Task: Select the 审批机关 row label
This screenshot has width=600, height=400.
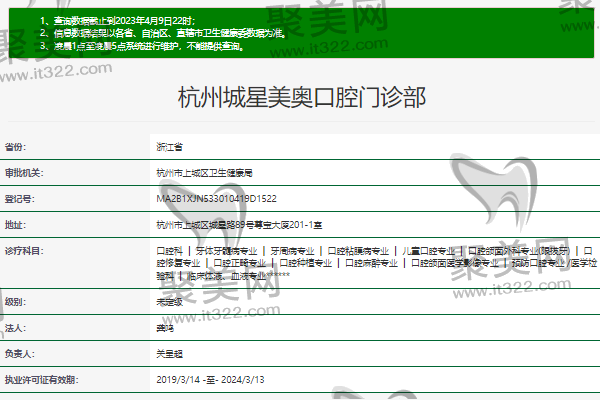Action: coord(22,172)
